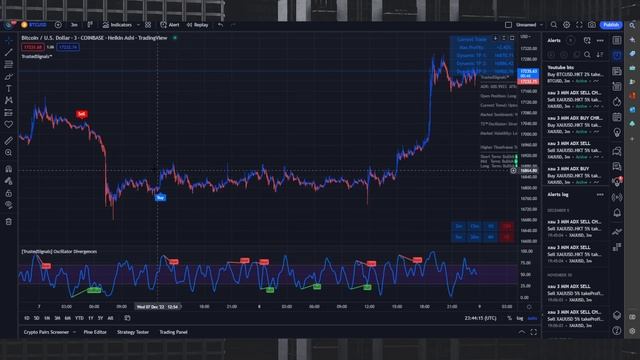This screenshot has height=360, width=640.
Task: Set date range to YTD
Action: click(79, 318)
